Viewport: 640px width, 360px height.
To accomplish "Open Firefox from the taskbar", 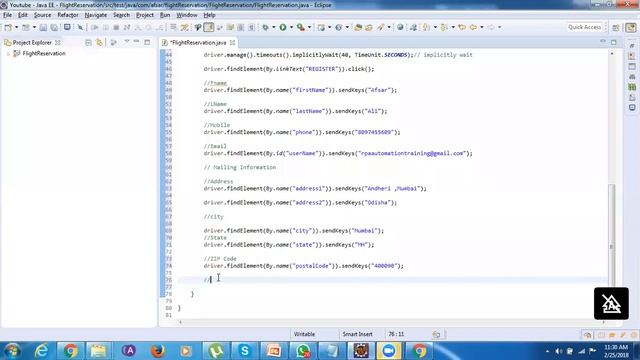I will coord(158,351).
